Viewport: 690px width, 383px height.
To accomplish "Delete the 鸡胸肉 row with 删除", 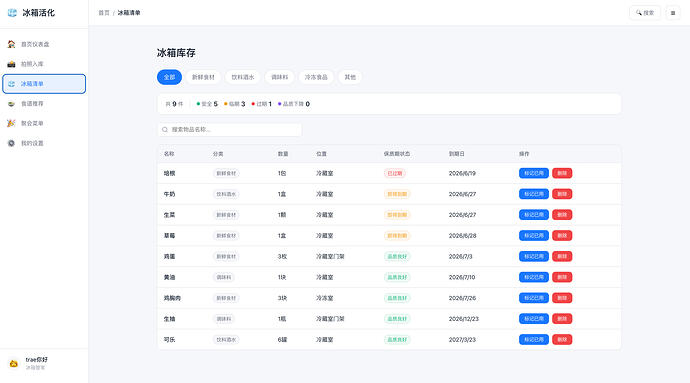I will tap(562, 298).
